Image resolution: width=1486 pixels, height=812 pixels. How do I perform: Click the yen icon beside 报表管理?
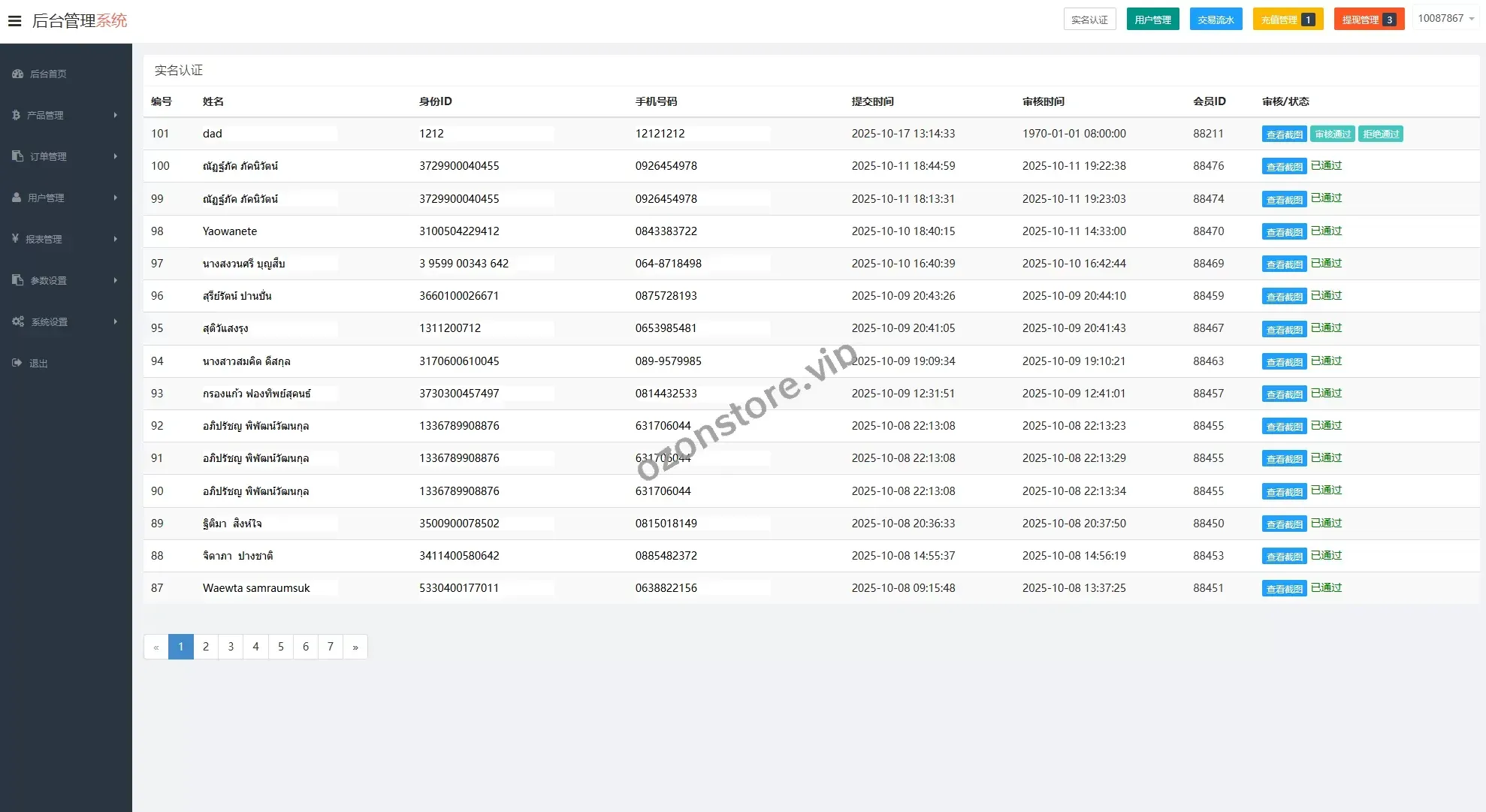(x=16, y=239)
